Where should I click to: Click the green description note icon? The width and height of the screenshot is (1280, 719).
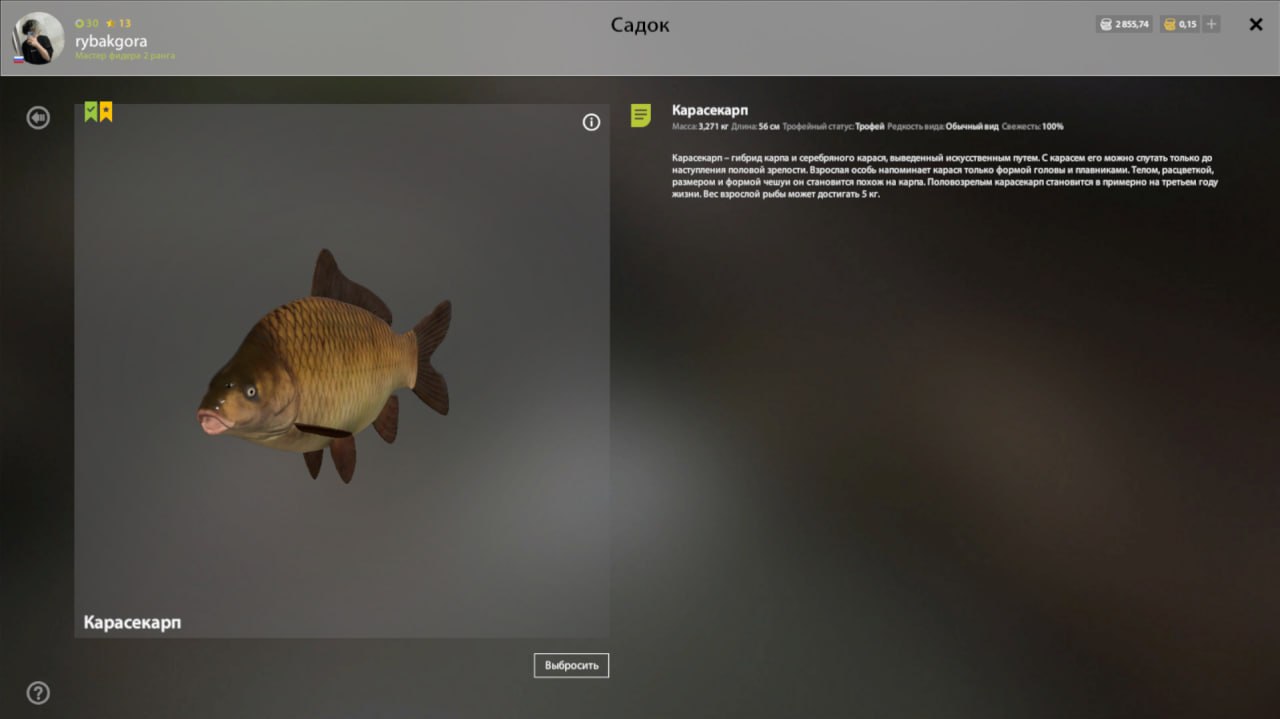640,115
